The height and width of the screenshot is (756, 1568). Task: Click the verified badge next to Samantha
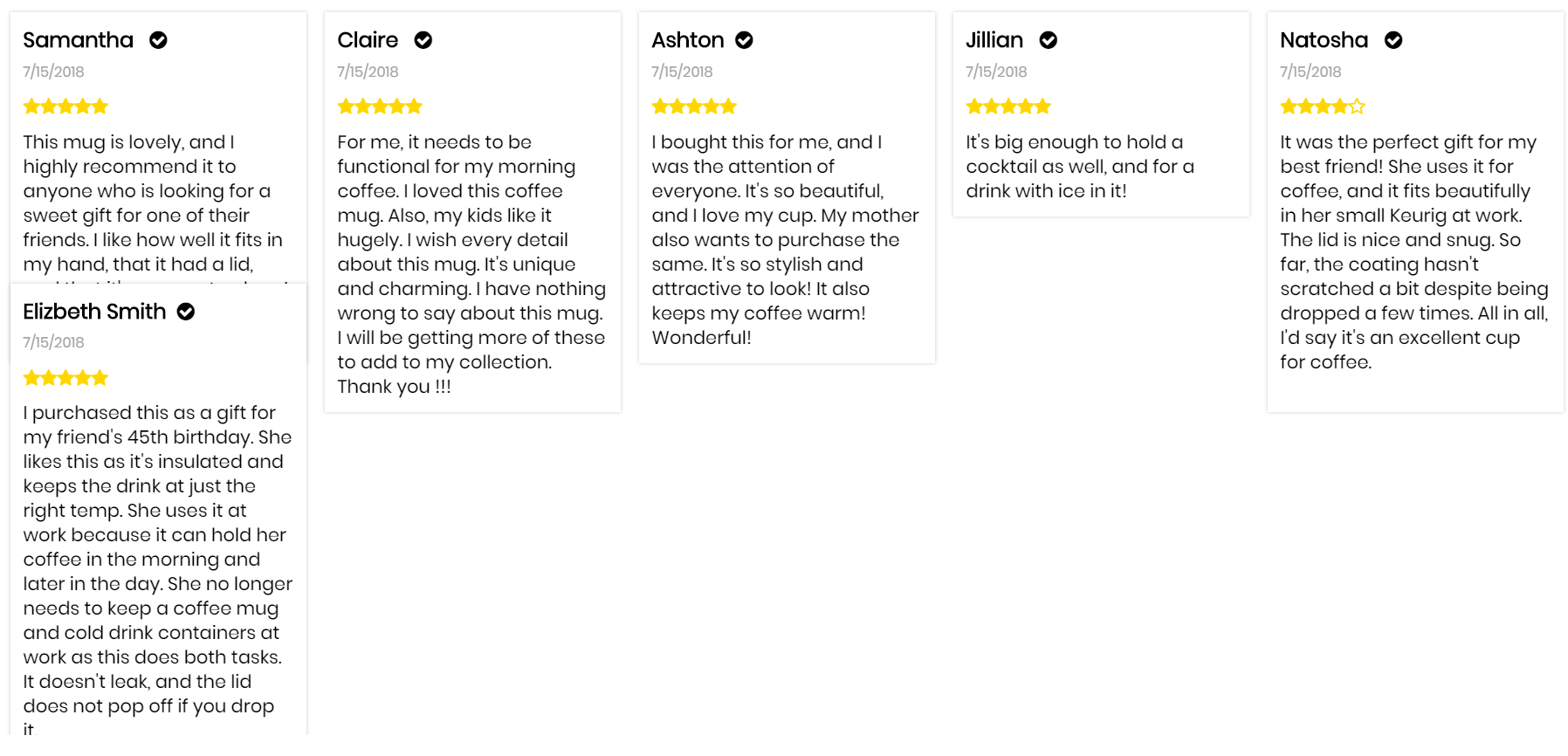coord(158,40)
